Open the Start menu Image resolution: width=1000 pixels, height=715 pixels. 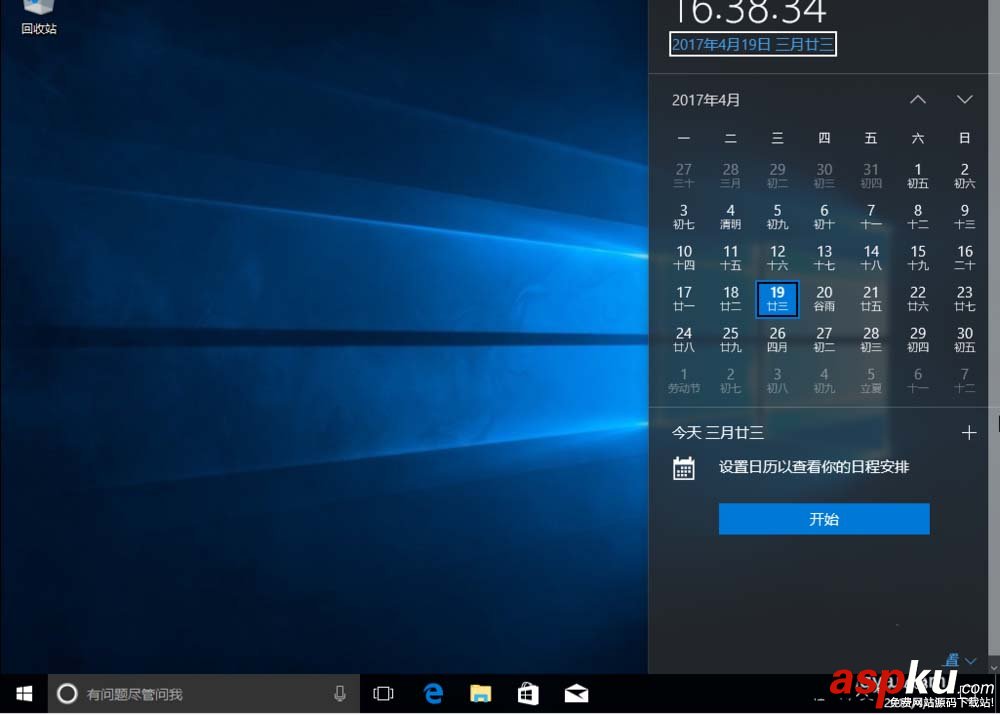(24, 693)
